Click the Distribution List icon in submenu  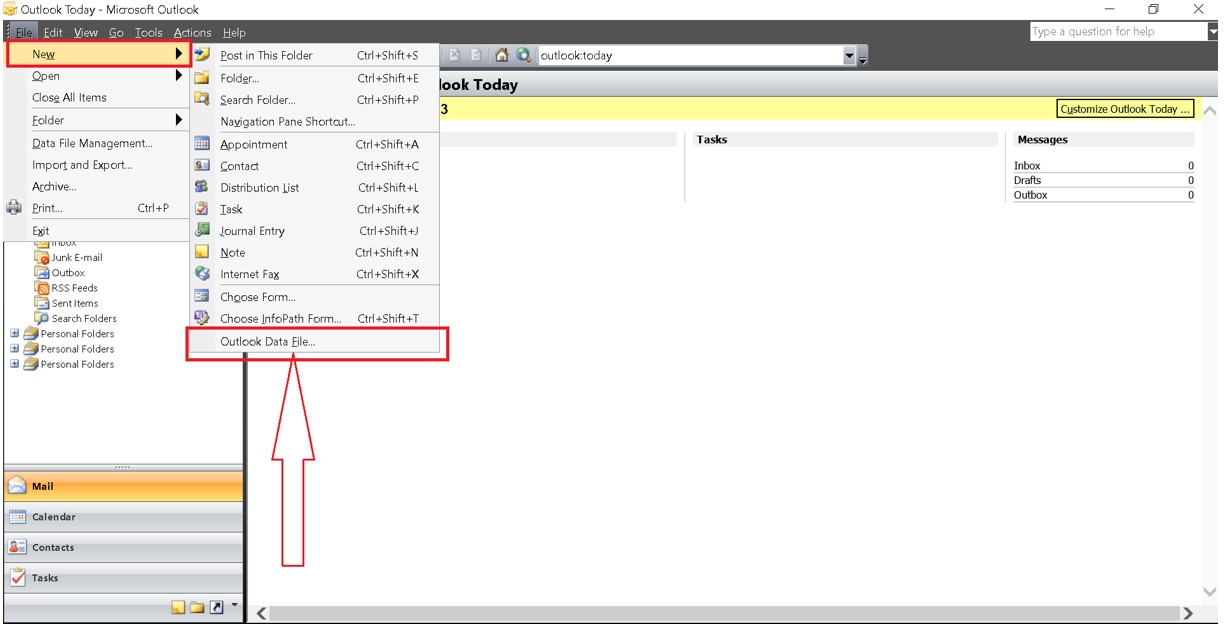click(x=202, y=187)
